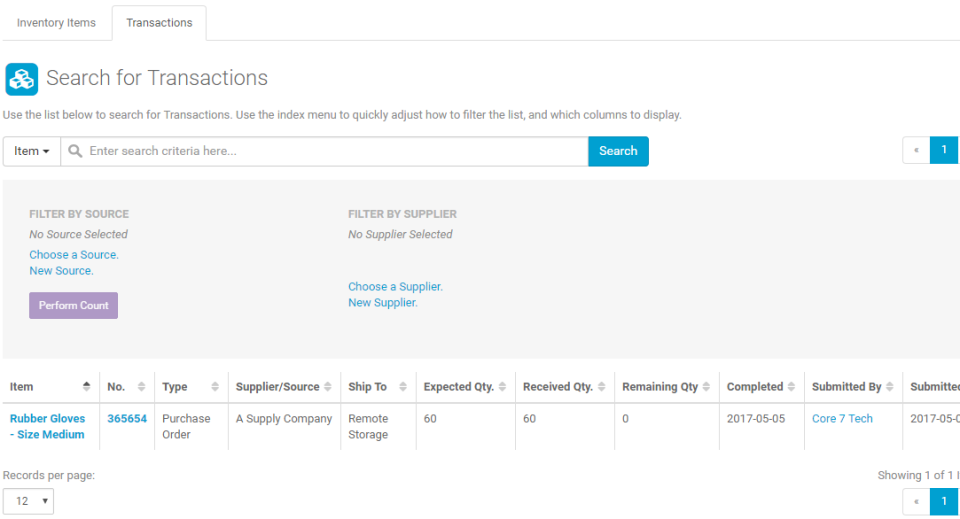The height and width of the screenshot is (519, 960).
Task: Click New Source link
Action: pos(61,271)
